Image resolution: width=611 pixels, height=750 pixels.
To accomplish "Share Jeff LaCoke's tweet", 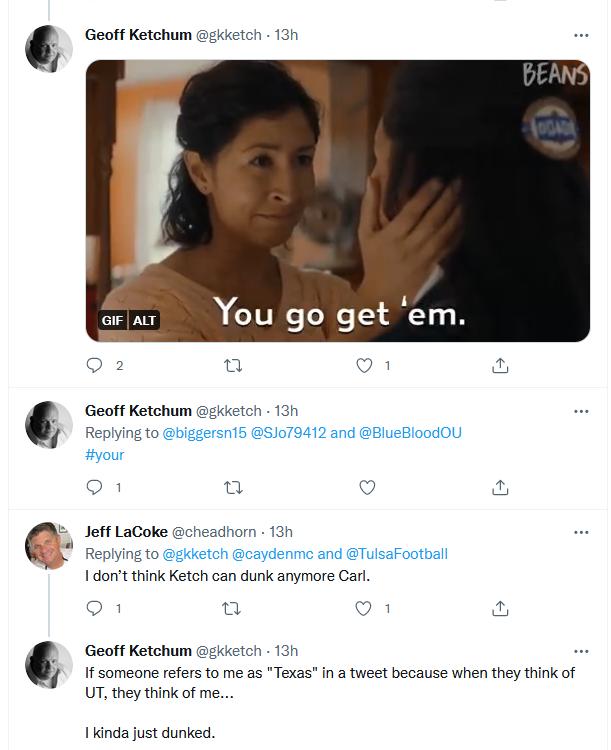I will point(500,608).
